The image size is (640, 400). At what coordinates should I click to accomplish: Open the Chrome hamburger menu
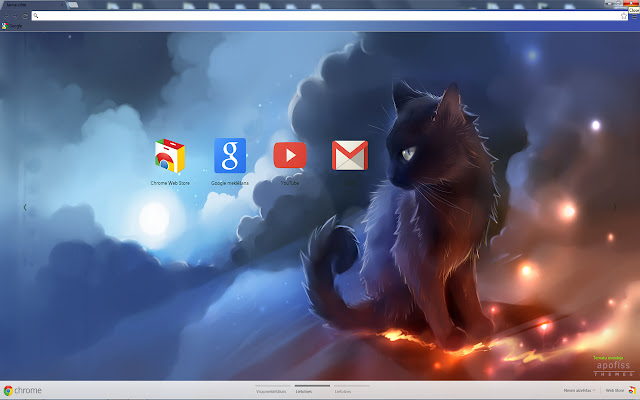pyautogui.click(x=634, y=16)
